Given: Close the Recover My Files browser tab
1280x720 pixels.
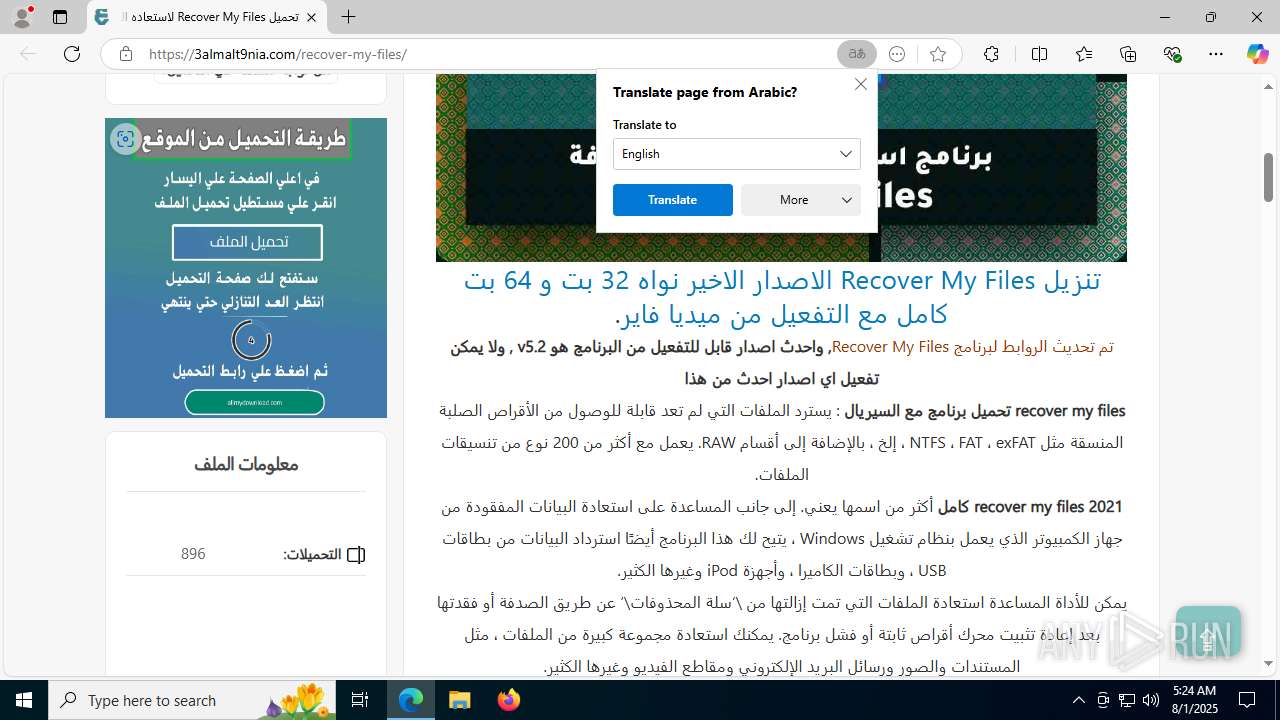Looking at the screenshot, I should 311,17.
